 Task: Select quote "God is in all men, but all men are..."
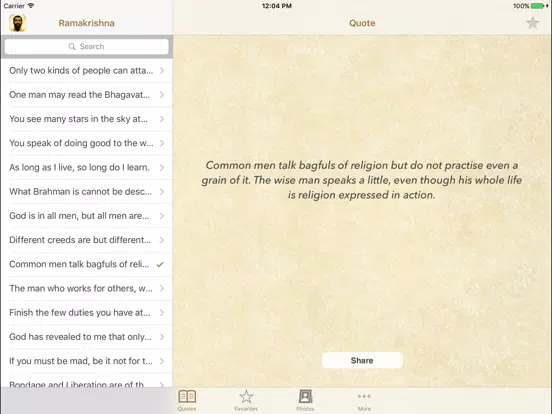coord(87,216)
